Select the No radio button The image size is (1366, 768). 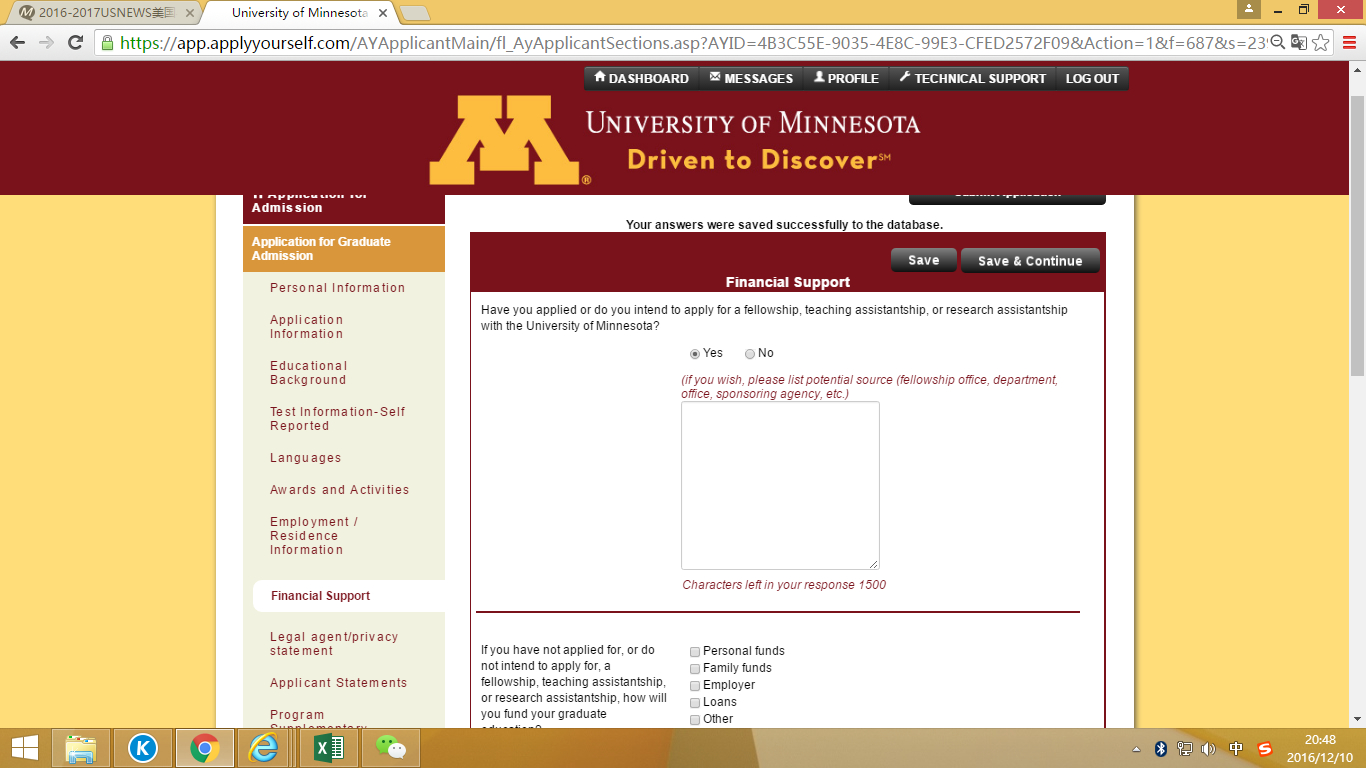click(x=750, y=354)
